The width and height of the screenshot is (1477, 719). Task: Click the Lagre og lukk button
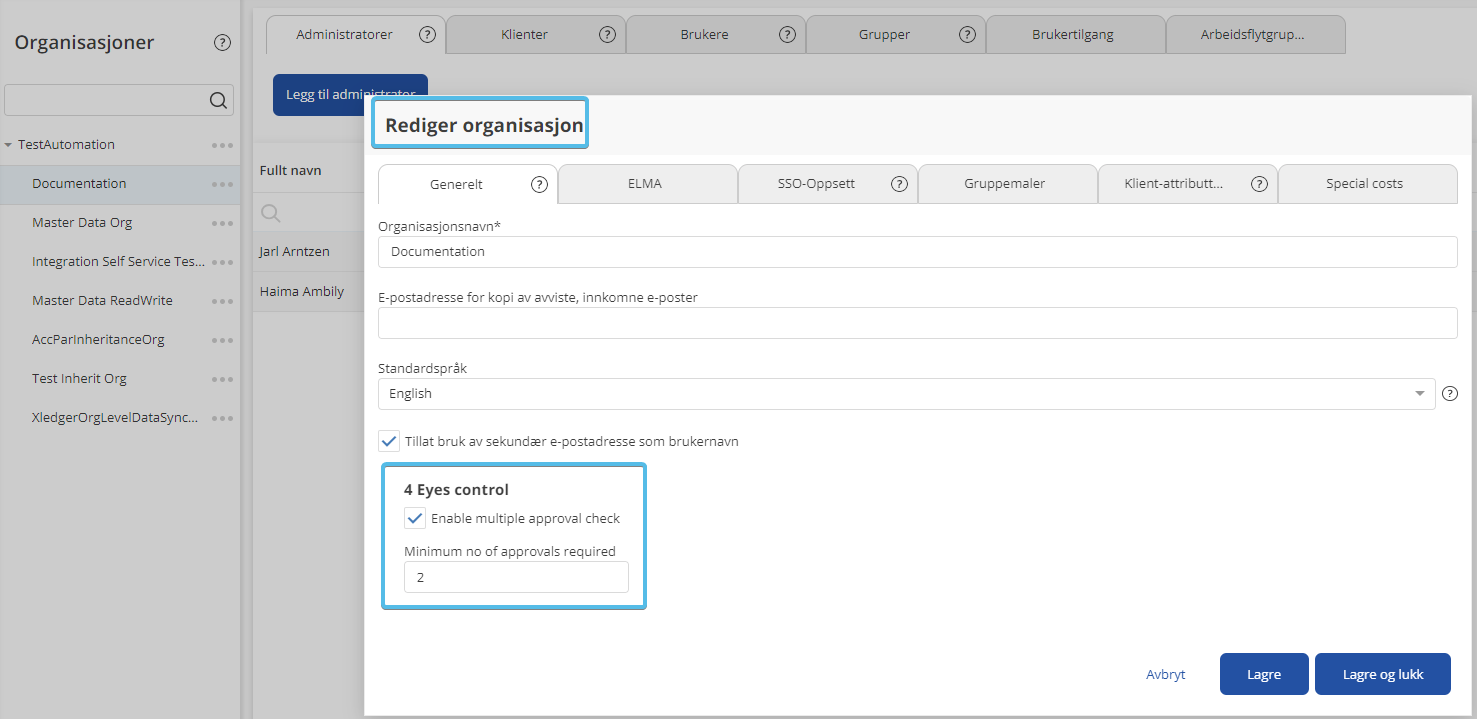pos(1382,674)
